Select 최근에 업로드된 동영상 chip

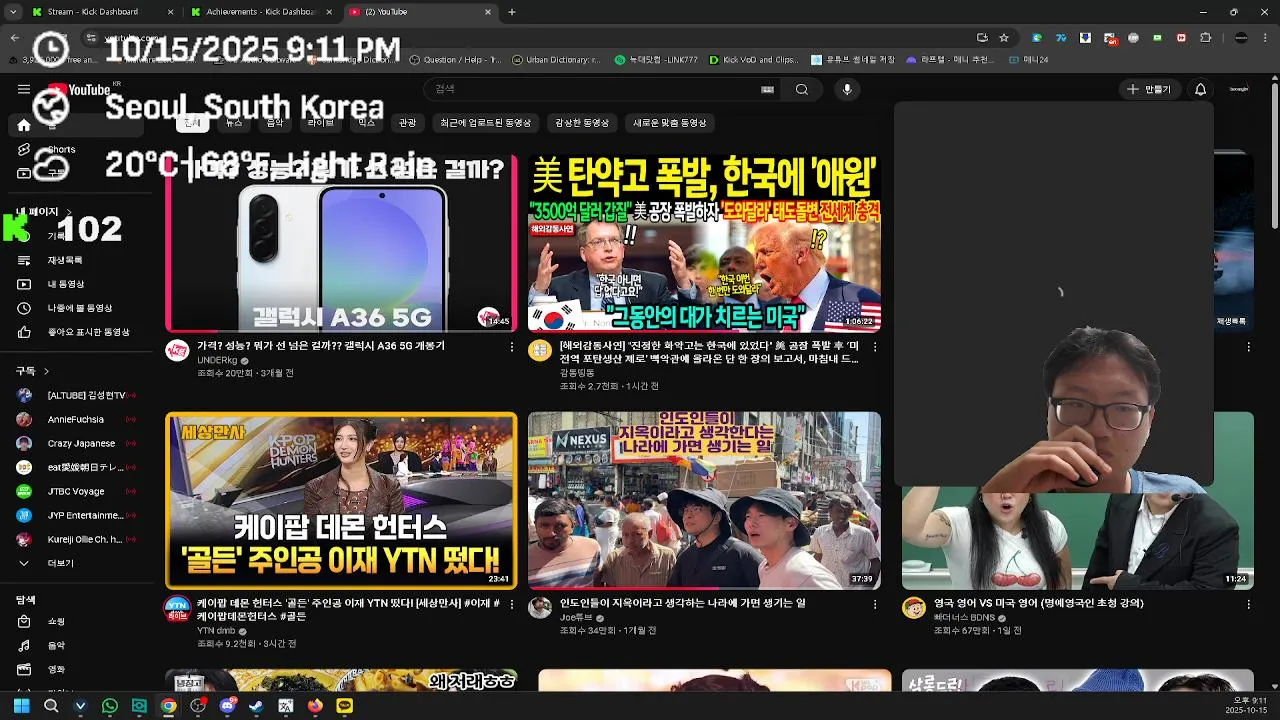[x=486, y=123]
